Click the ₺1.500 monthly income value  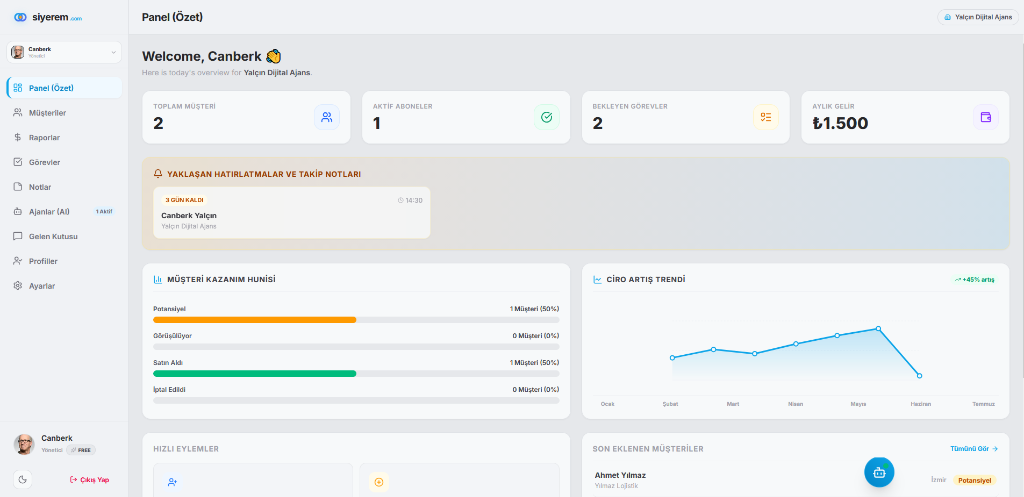(840, 123)
